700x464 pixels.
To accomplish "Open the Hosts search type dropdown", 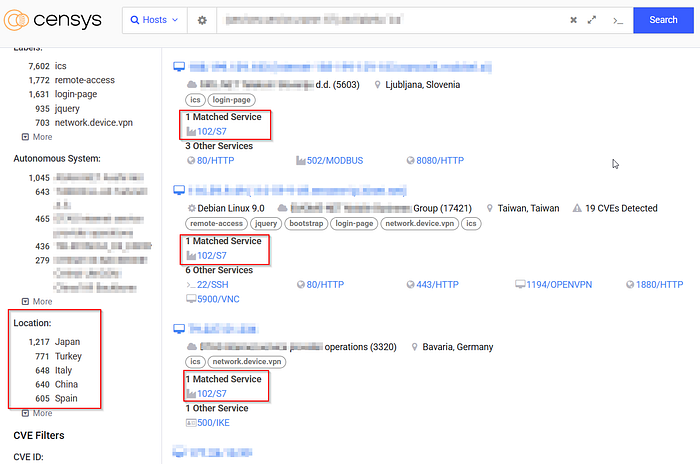I will point(154,20).
